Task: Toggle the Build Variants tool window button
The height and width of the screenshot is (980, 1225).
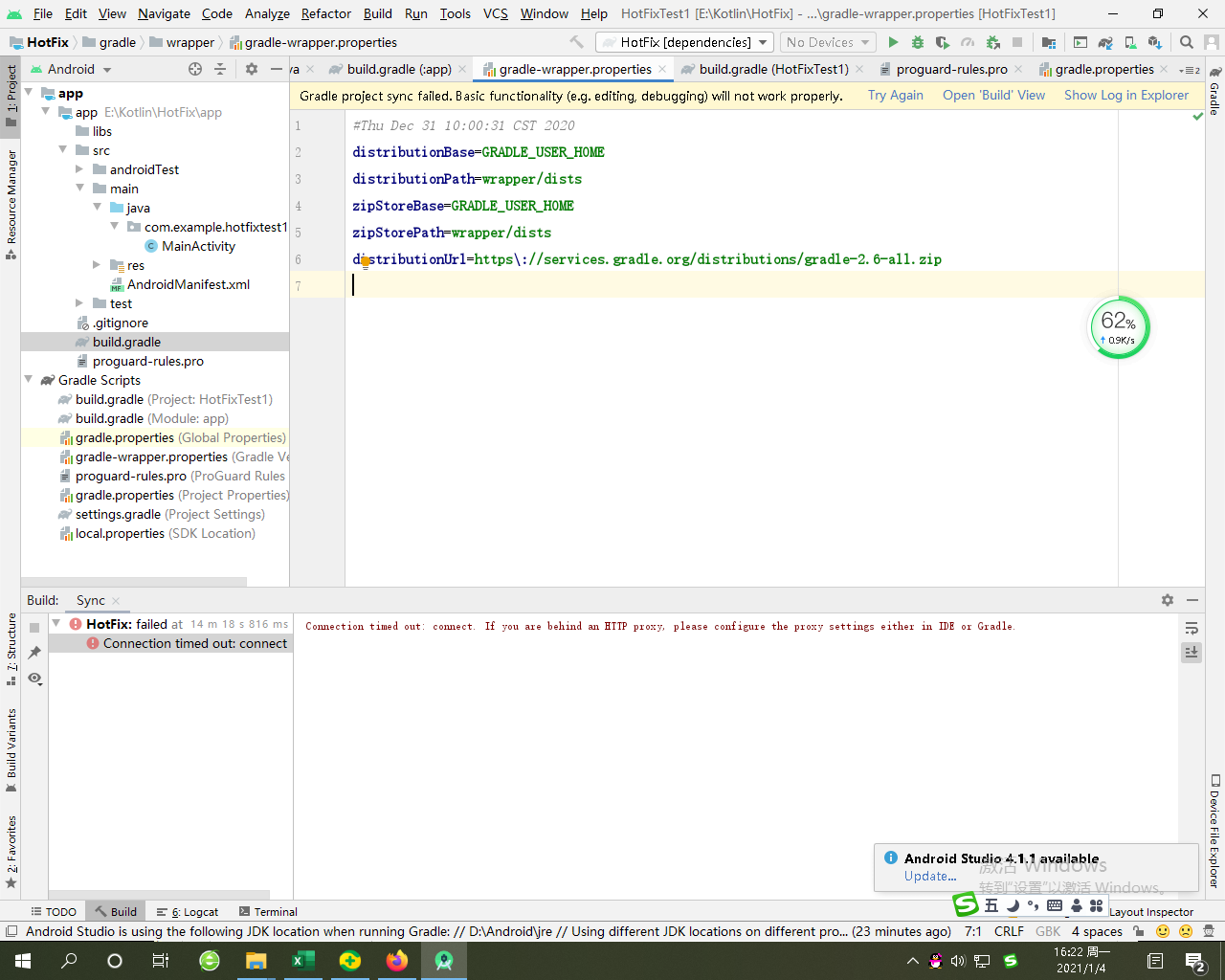Action: tap(11, 750)
